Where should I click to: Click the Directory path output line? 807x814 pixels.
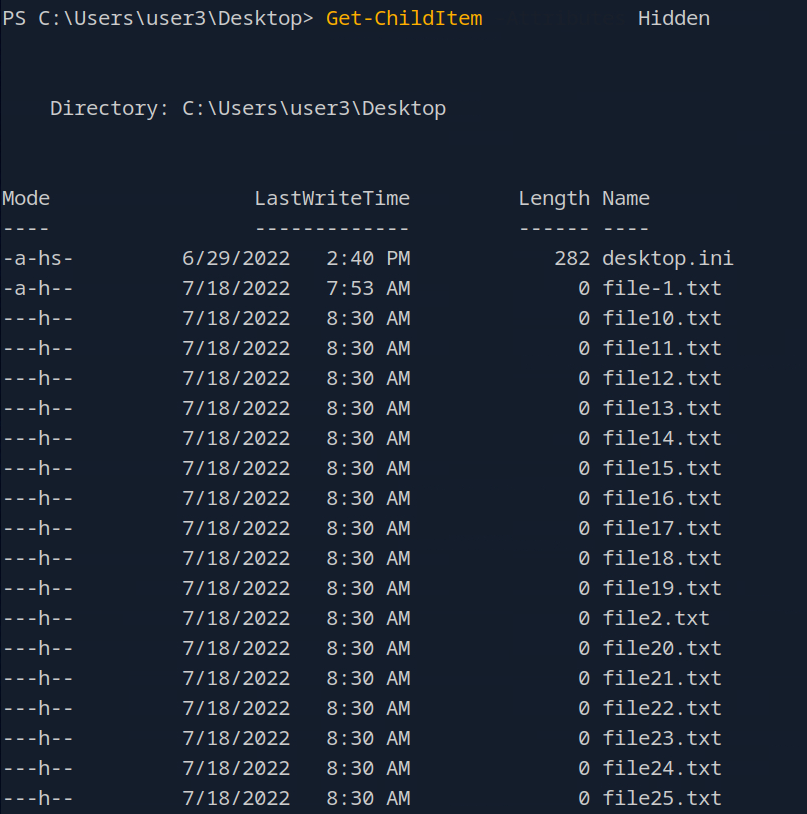[248, 108]
